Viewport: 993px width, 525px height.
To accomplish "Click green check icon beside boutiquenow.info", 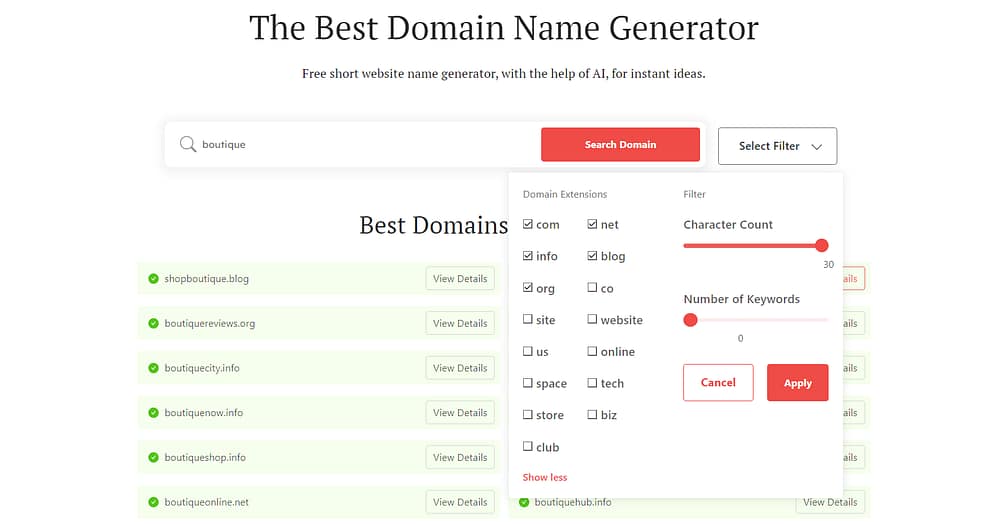I will click(153, 413).
